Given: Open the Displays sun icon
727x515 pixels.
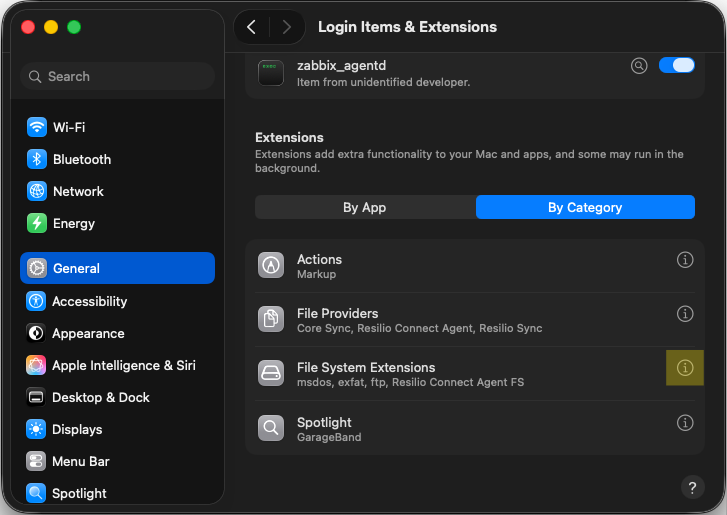Looking at the screenshot, I should [x=36, y=429].
